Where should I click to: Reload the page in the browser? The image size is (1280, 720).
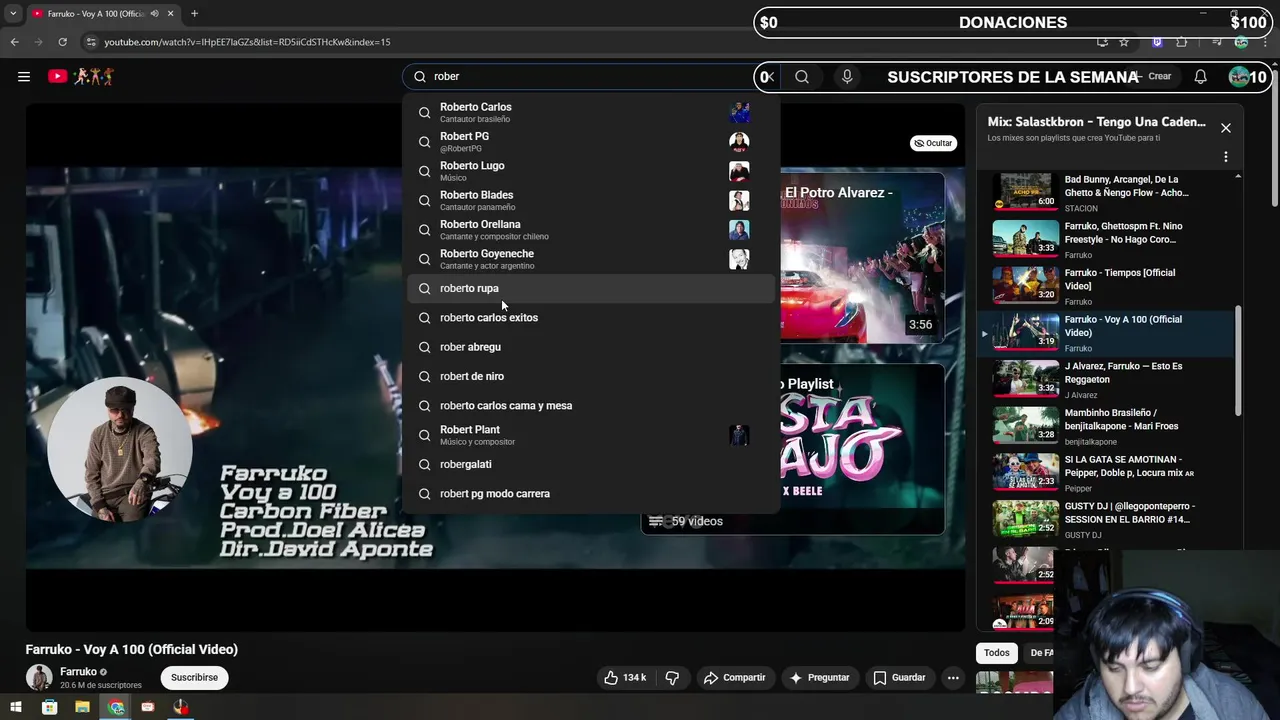(62, 42)
